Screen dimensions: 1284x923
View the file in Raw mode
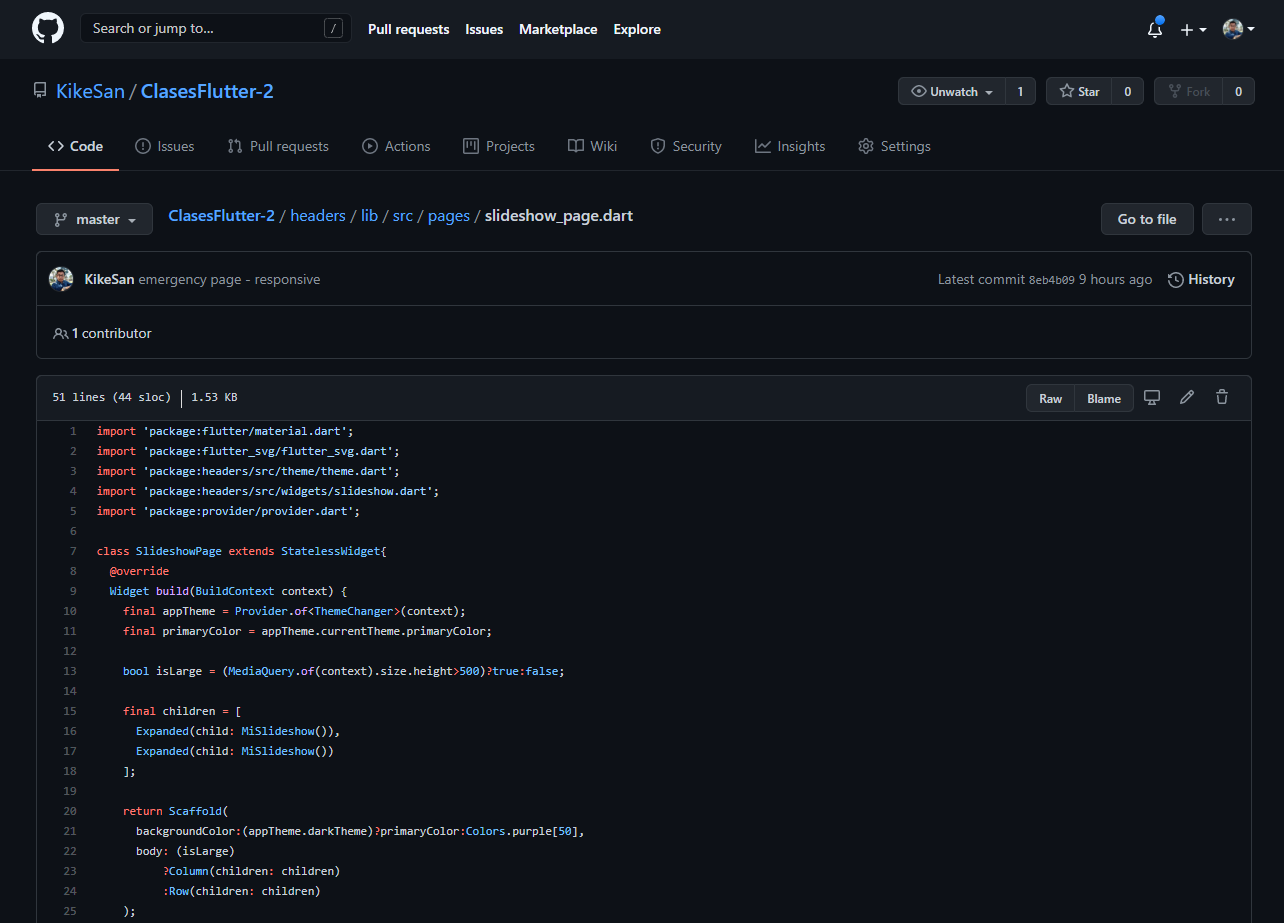(1049, 397)
